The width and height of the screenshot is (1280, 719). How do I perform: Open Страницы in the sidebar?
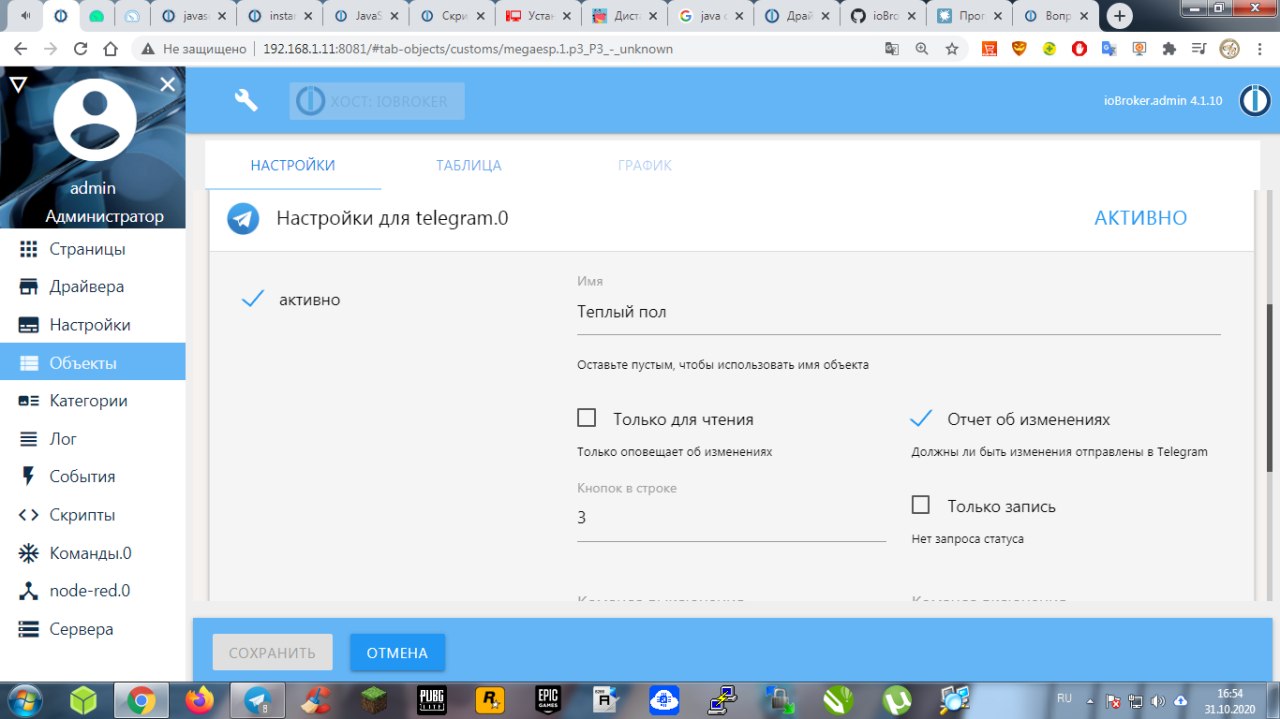pyautogui.click(x=93, y=249)
